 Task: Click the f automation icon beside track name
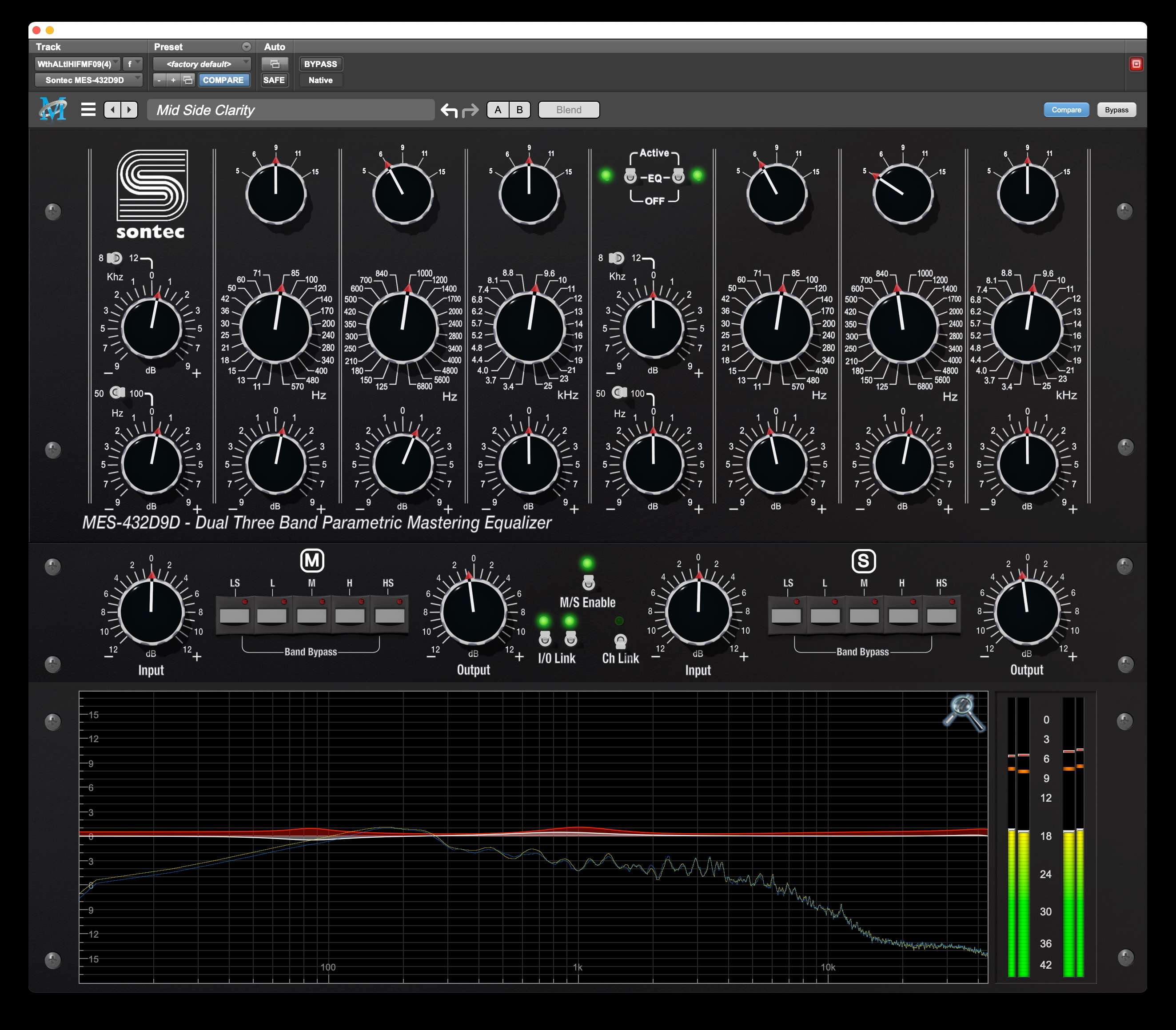coord(131,64)
